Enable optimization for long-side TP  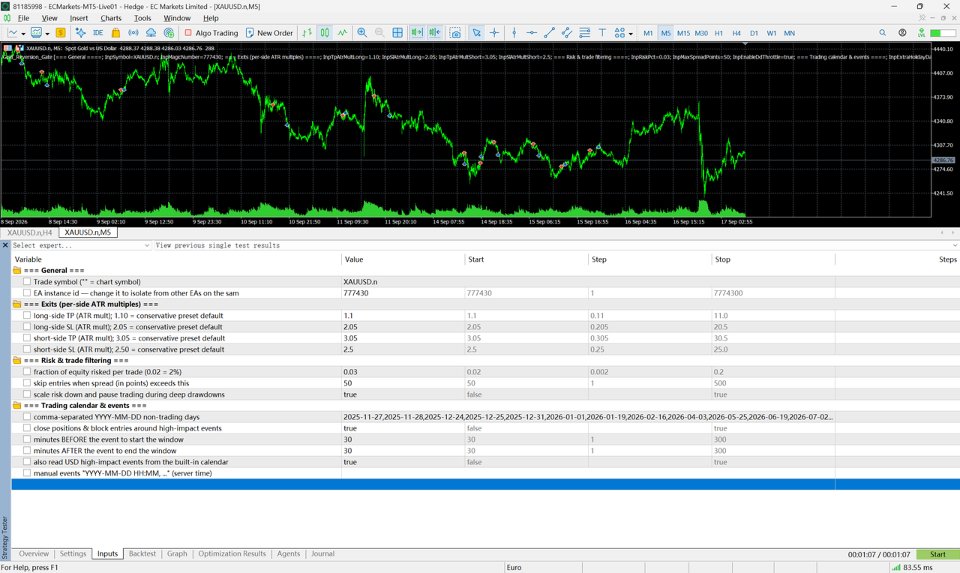(27, 315)
